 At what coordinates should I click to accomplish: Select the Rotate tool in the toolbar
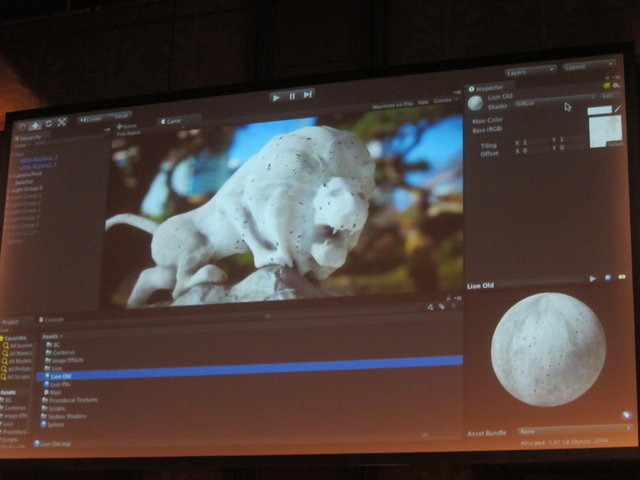(49, 123)
